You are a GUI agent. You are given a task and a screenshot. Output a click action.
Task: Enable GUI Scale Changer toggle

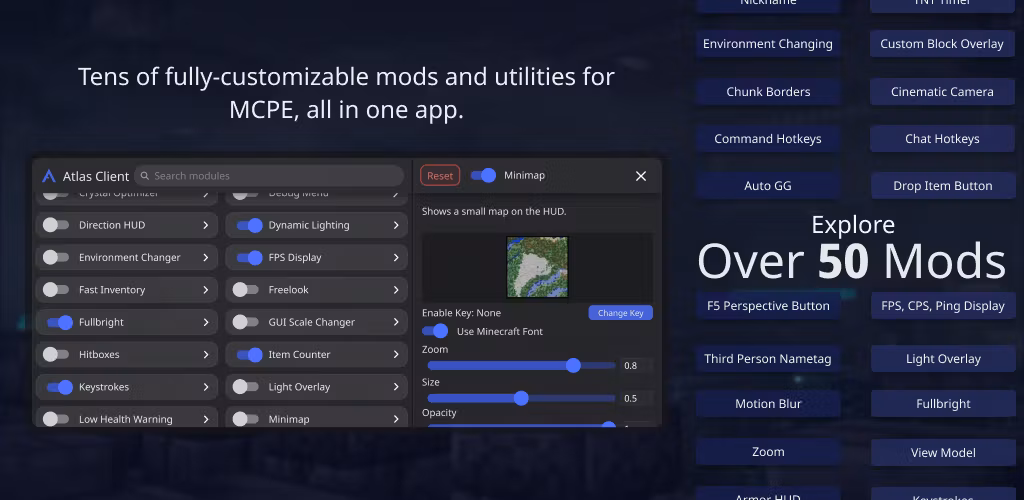point(246,322)
